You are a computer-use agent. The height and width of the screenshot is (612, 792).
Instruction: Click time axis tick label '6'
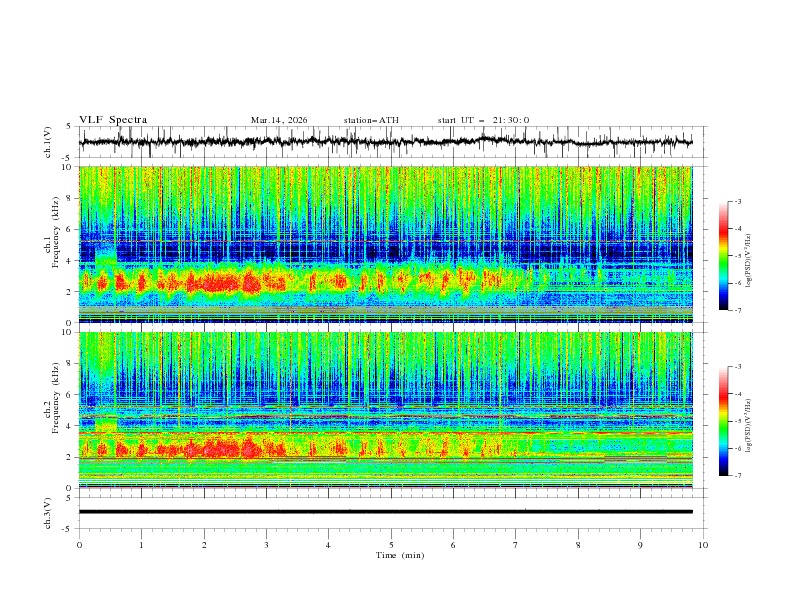[453, 545]
